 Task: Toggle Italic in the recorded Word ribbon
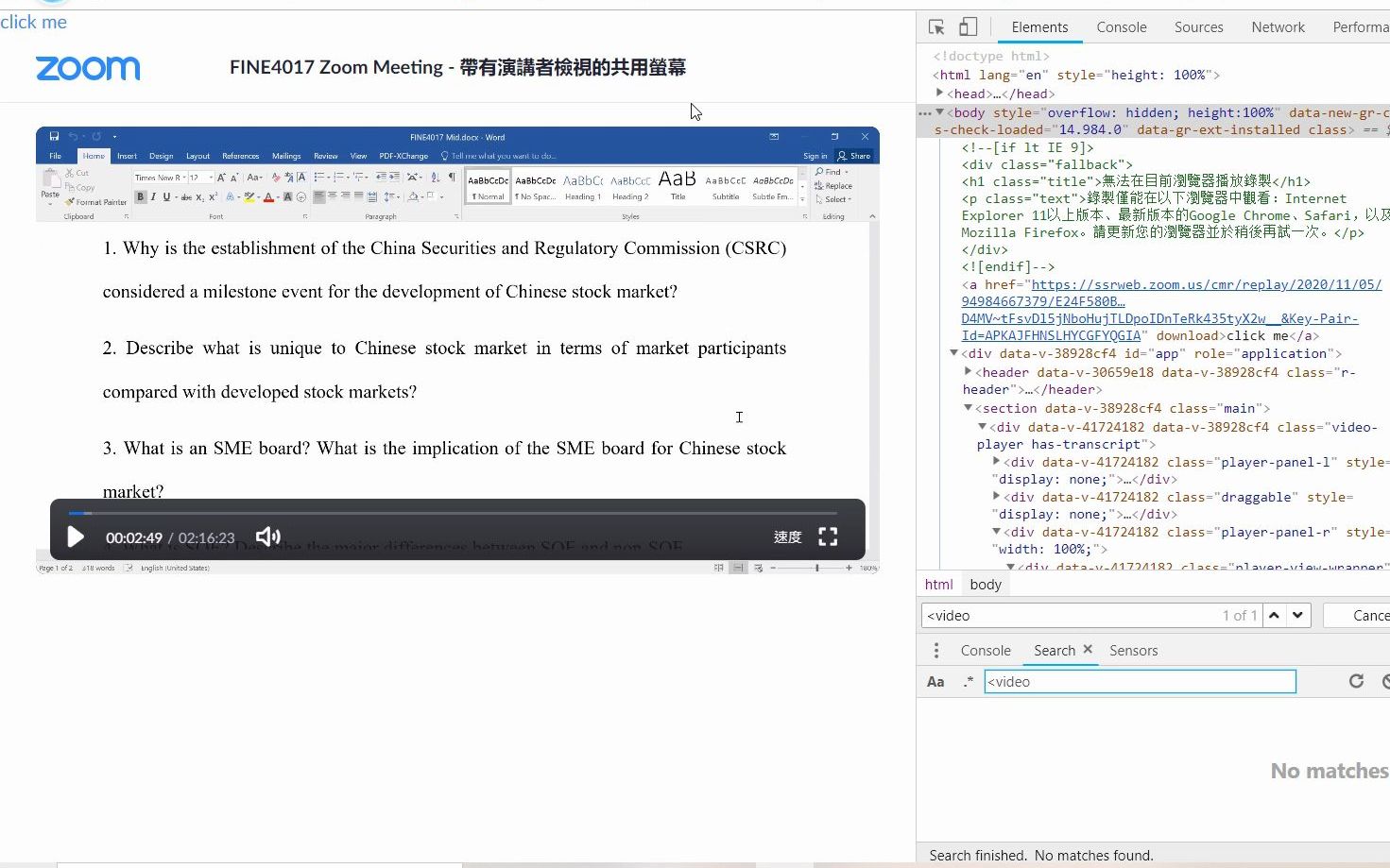tap(153, 196)
